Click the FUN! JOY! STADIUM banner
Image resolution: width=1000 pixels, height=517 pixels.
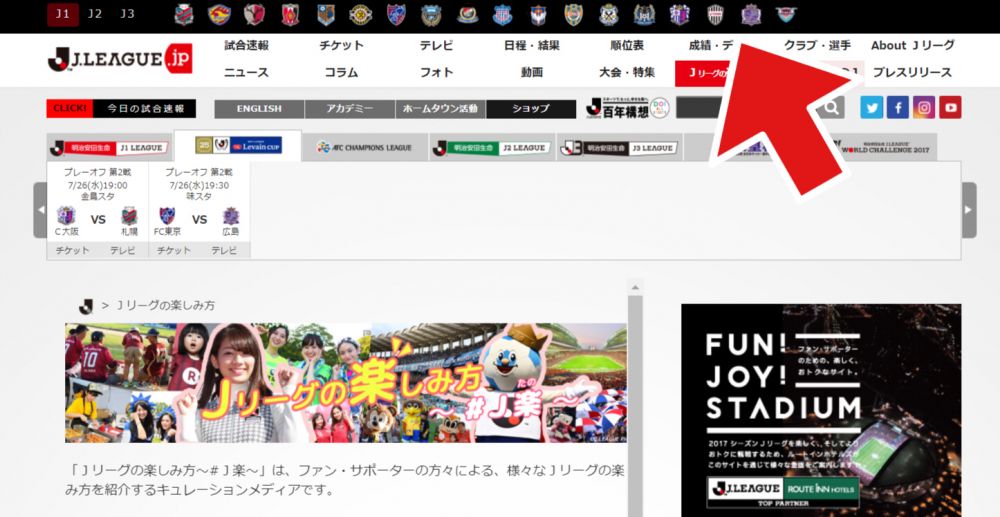click(820, 410)
